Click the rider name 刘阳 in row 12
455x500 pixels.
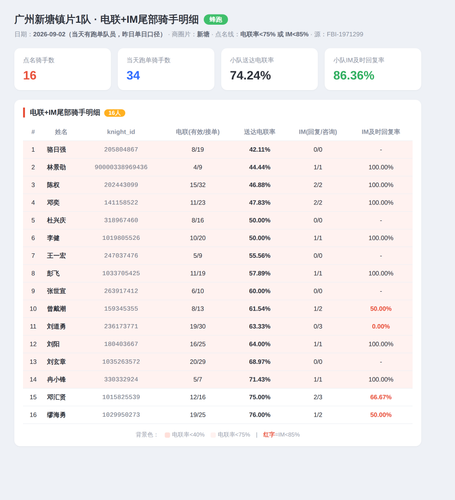(x=53, y=344)
